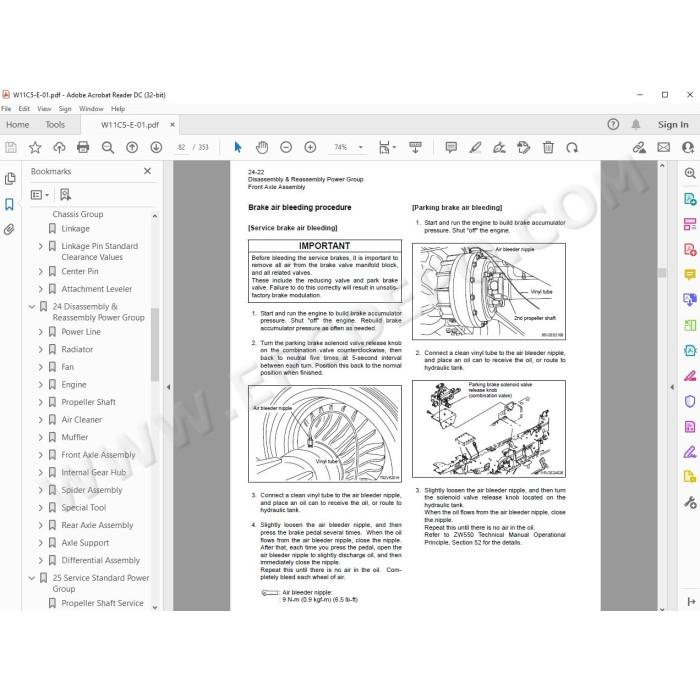Jump to the Engine bookmark
This screenshot has width=700, height=700.
click(74, 385)
